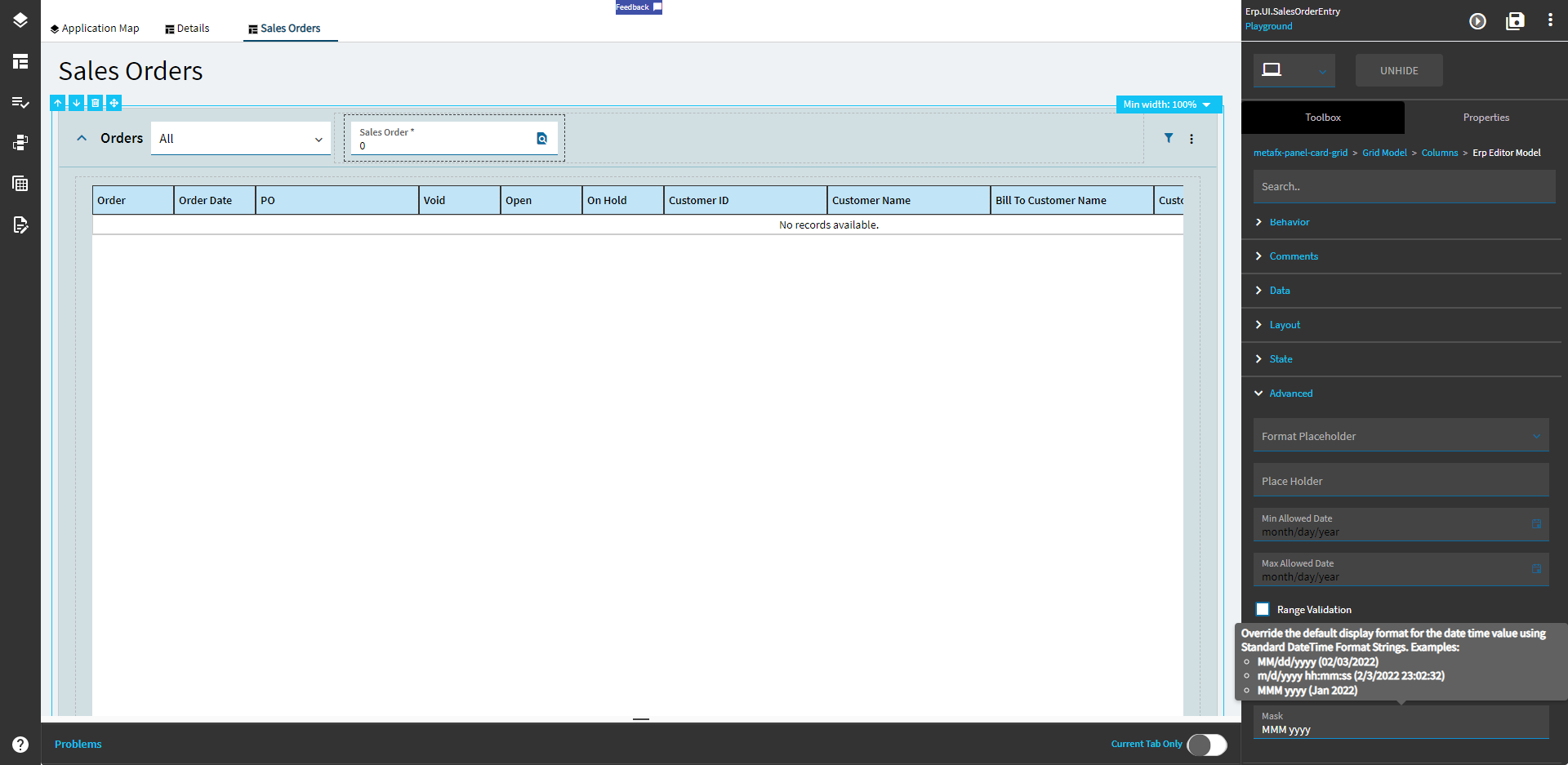Image resolution: width=1568 pixels, height=765 pixels.
Task: Click the Playground link
Action: click(x=1268, y=26)
